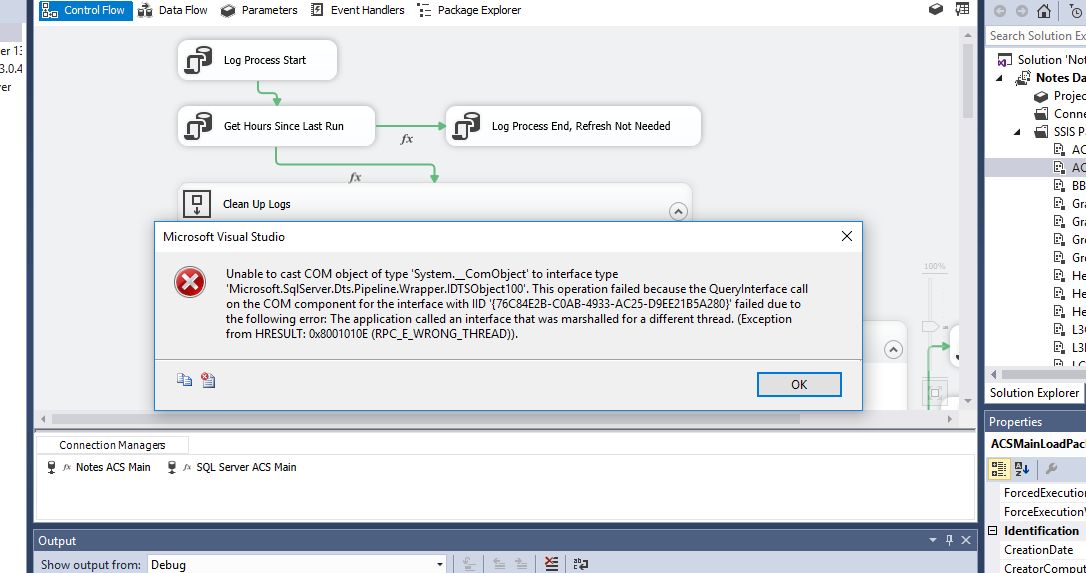Screen dimensions: 1086x573
Task: Click the Connection Managers tab
Action: click(x=112, y=445)
